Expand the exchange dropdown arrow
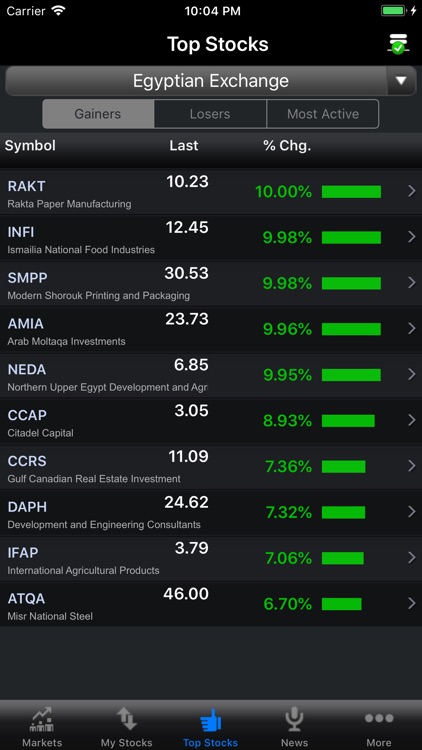422x750 pixels. [x=401, y=80]
